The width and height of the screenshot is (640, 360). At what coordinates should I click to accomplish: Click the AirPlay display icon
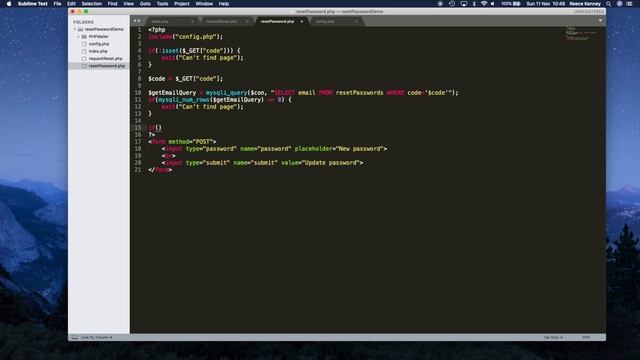pos(464,4)
